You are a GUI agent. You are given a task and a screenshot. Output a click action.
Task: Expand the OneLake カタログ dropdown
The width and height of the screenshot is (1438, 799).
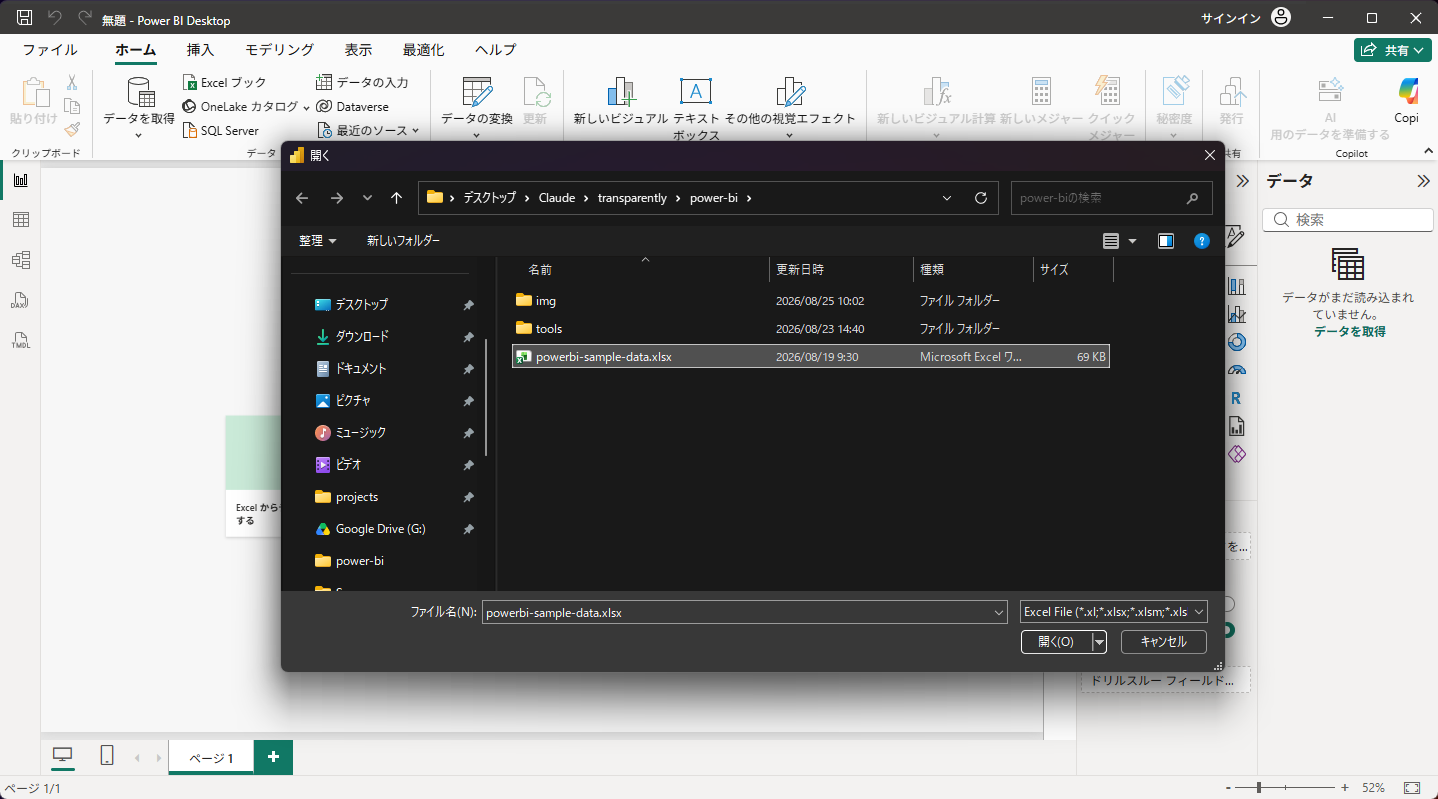[306, 107]
